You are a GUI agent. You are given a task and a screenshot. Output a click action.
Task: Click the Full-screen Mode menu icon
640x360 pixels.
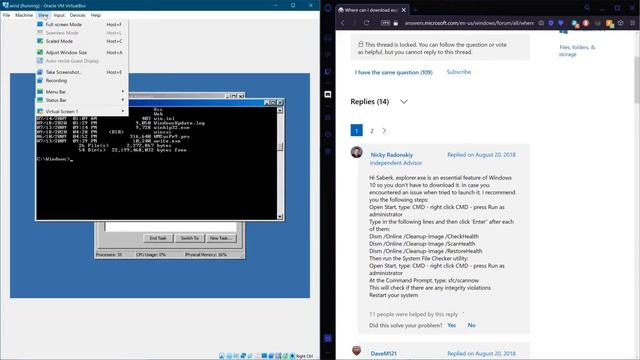pos(40,24)
